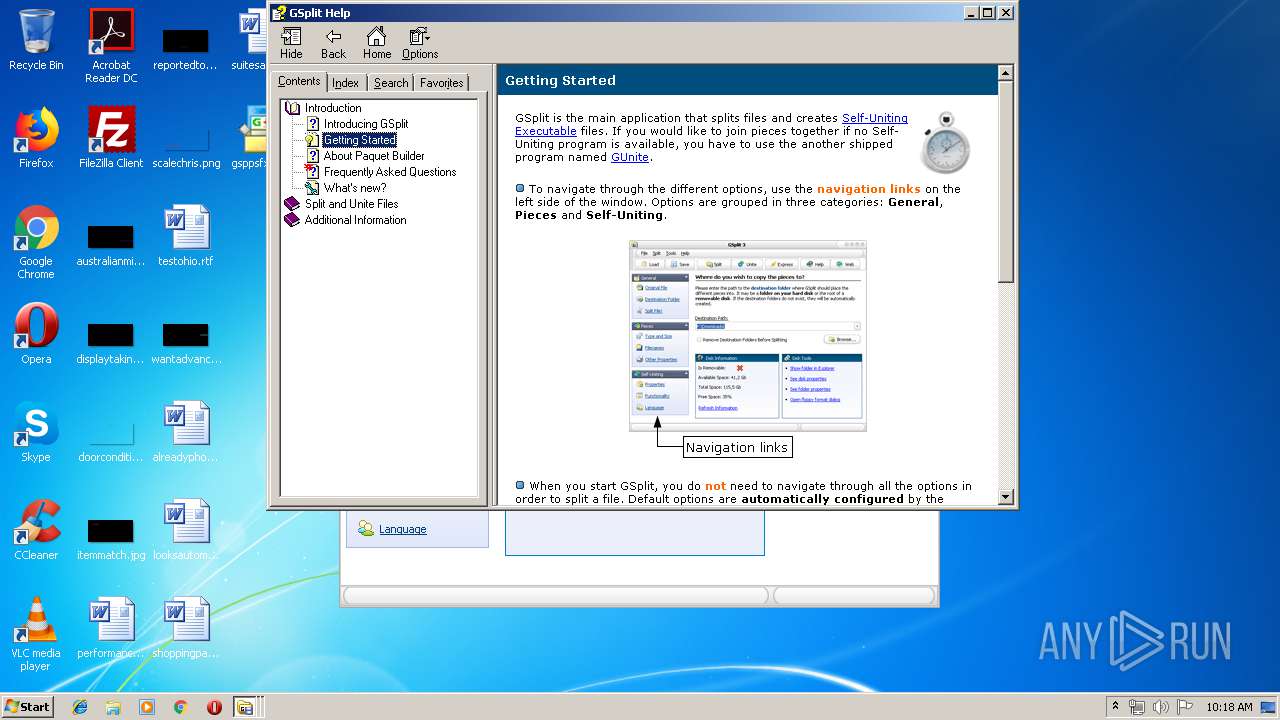
Task: Click the taskbar clock showing 10:18 AM
Action: point(1229,707)
